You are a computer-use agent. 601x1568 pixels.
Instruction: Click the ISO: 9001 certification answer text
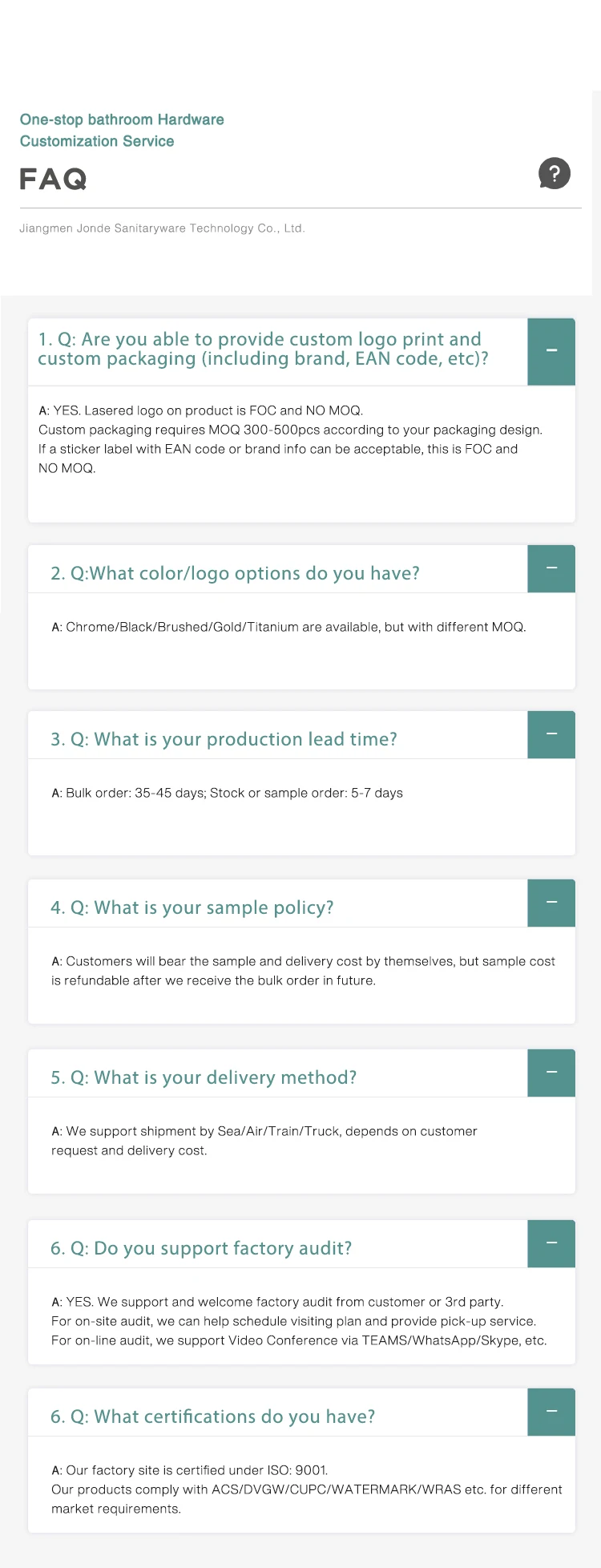(x=190, y=1470)
